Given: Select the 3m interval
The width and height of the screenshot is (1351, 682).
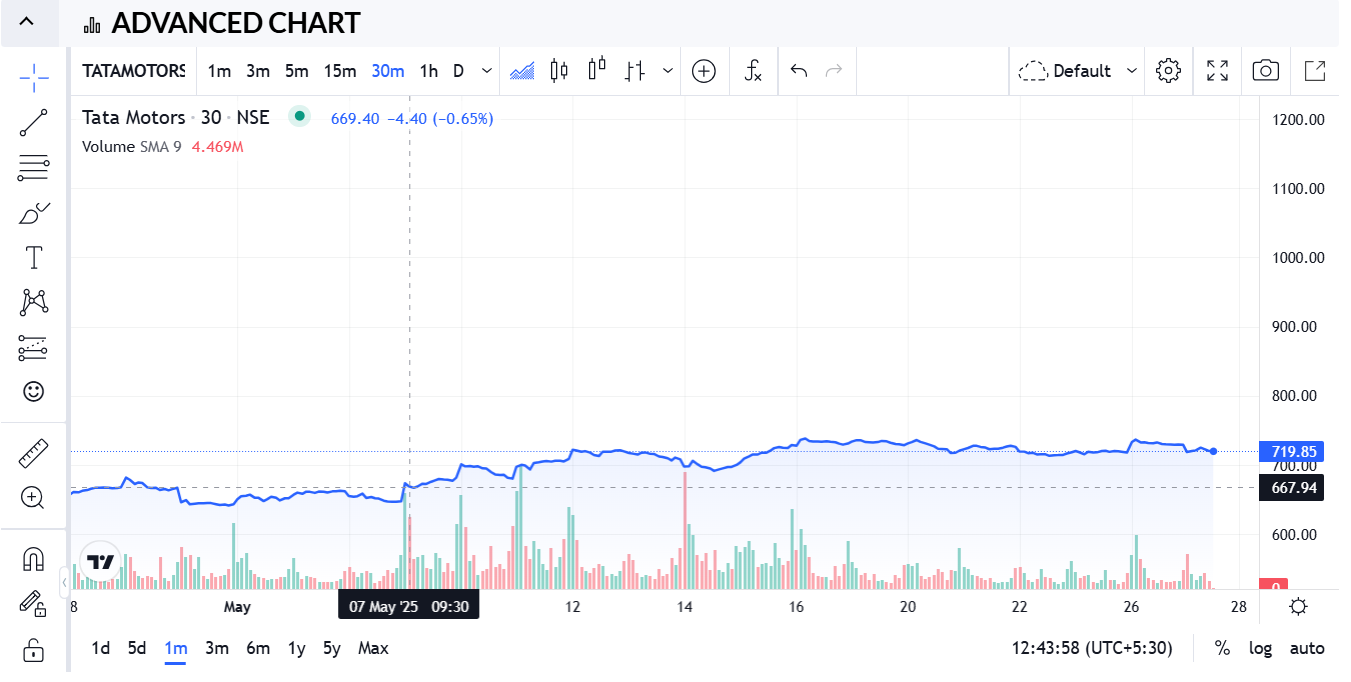Looking at the screenshot, I should pos(258,71).
